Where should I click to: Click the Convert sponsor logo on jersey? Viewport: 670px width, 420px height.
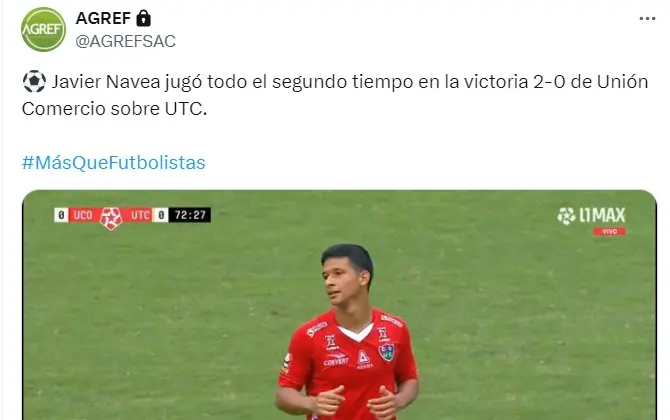tap(336, 360)
